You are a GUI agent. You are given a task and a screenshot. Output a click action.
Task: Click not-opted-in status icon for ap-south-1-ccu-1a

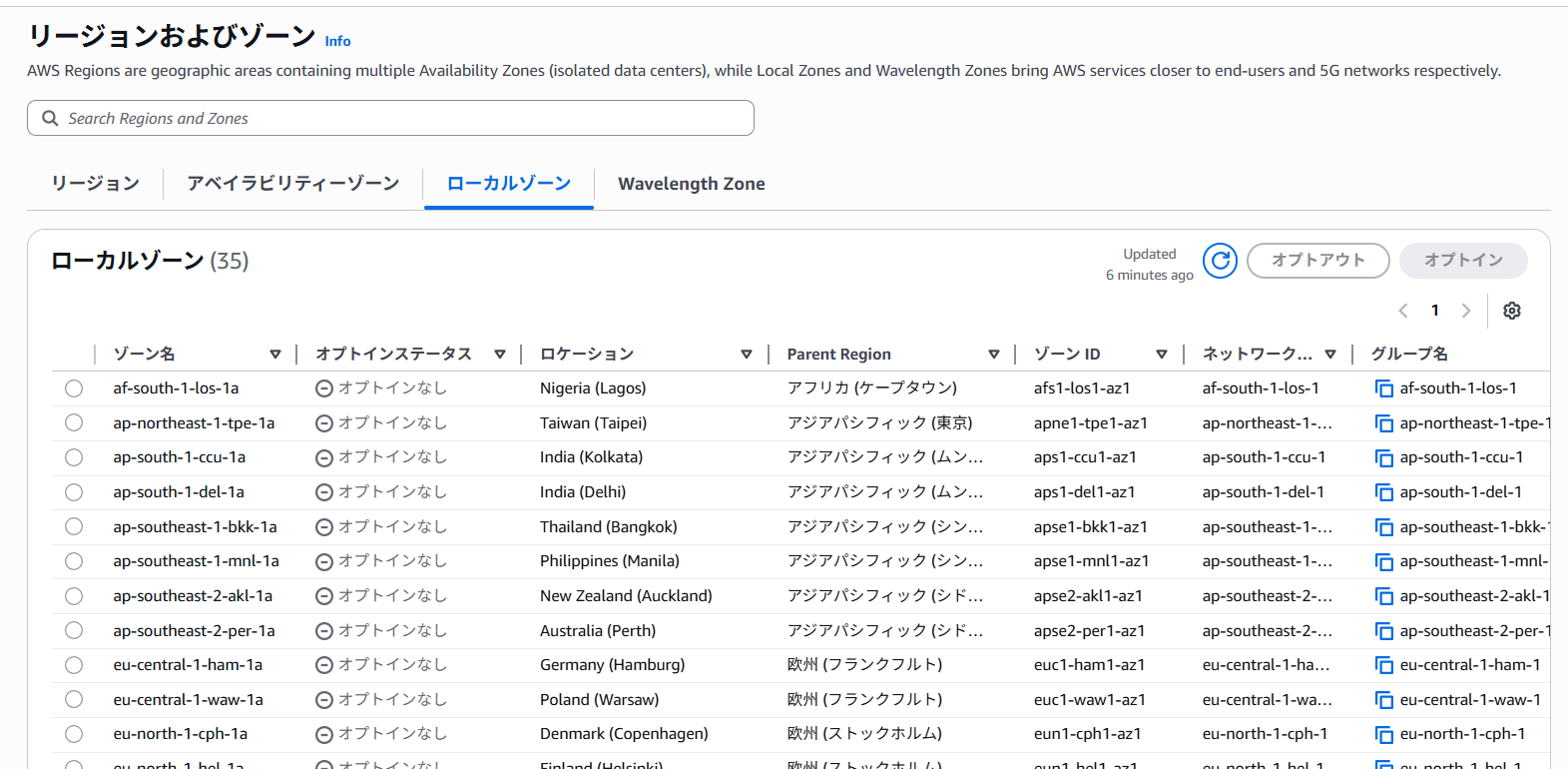point(324,457)
